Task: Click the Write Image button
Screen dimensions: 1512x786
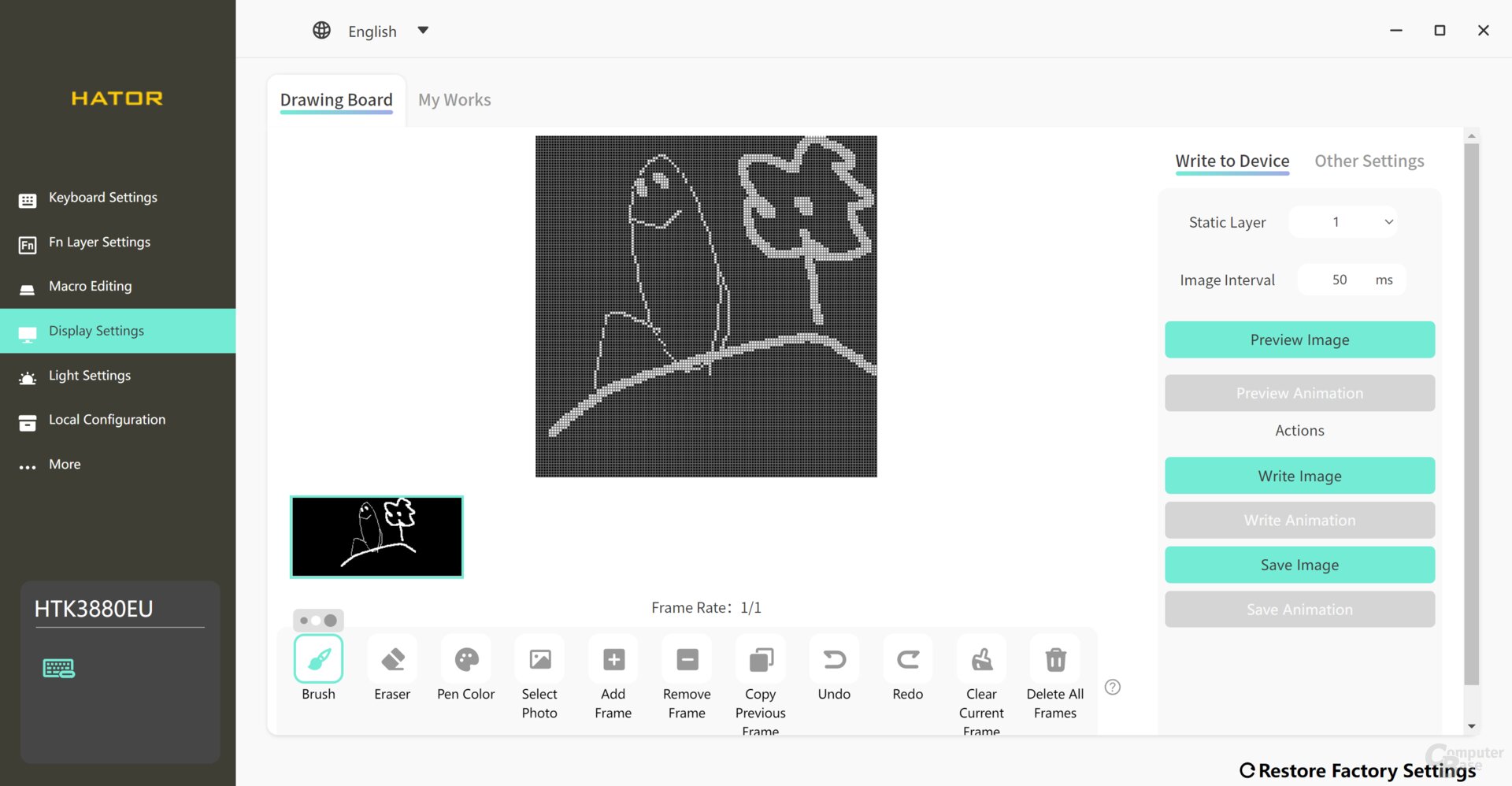Action: (1299, 476)
